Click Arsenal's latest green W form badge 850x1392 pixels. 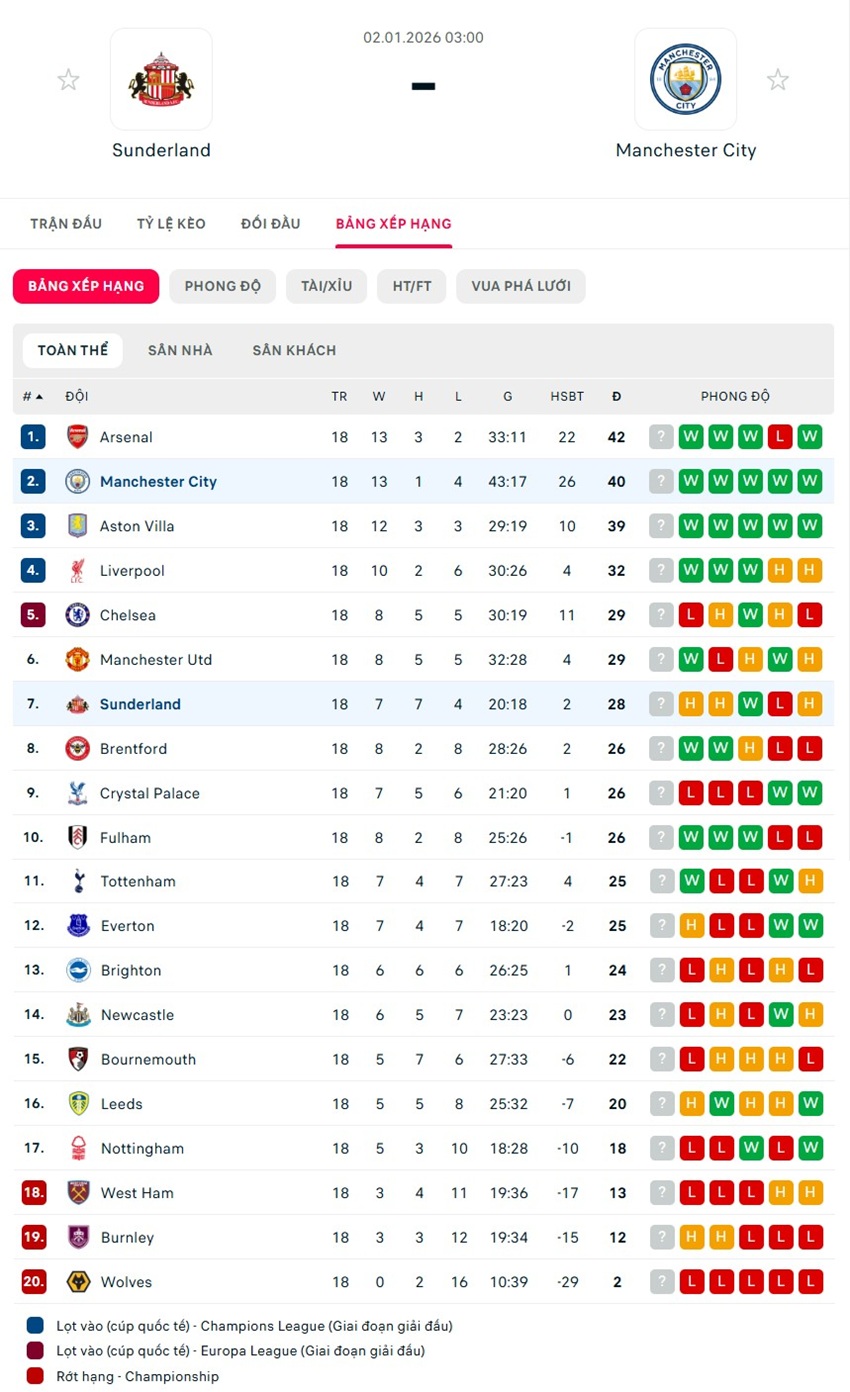pos(690,437)
